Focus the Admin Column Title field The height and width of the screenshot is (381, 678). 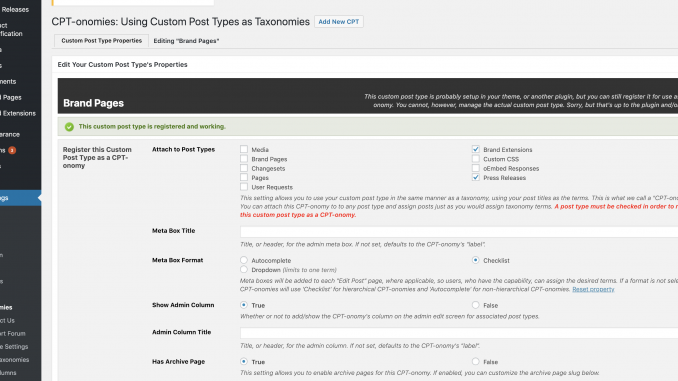tap(459, 333)
